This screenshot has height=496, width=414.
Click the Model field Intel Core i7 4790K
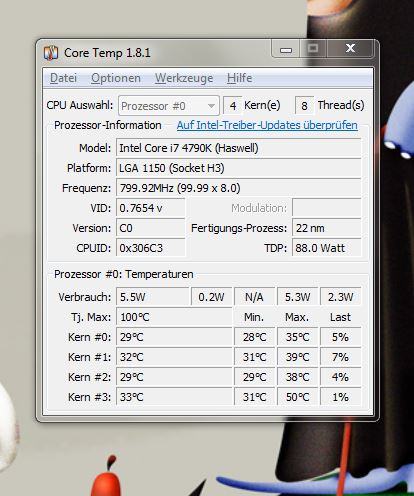pos(239,148)
